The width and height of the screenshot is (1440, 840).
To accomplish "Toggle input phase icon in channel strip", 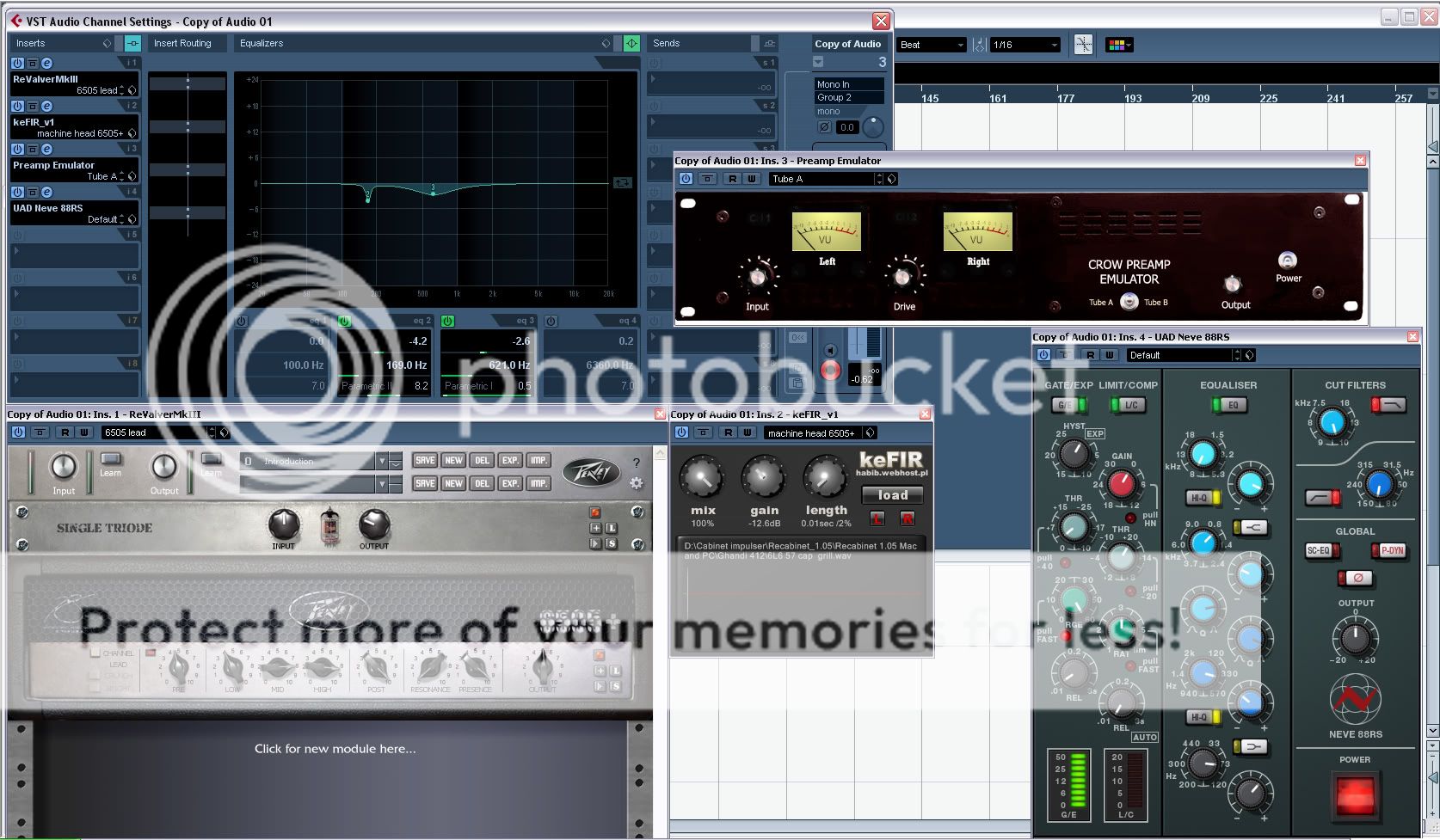I will [x=823, y=127].
